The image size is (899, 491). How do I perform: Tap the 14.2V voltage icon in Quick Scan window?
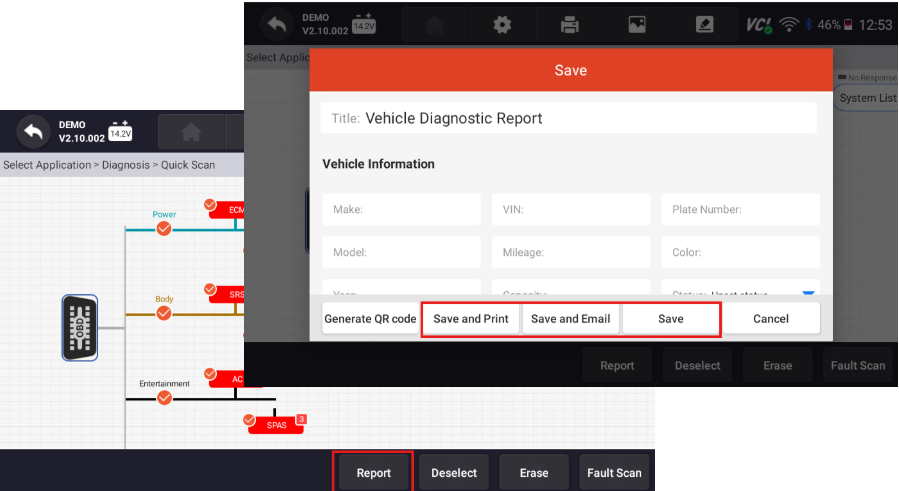[x=120, y=131]
